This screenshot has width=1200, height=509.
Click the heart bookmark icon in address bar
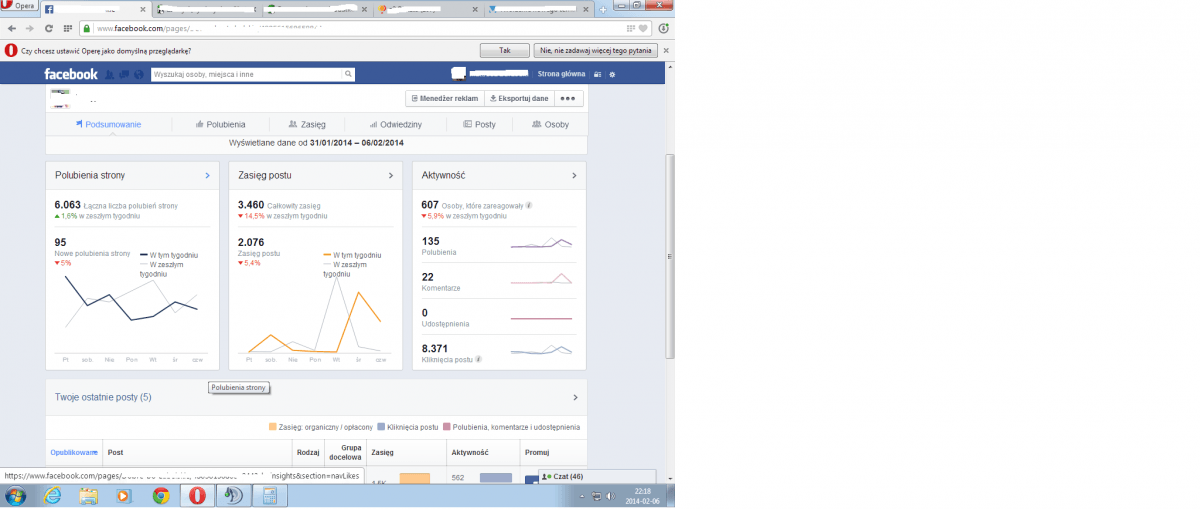tap(643, 28)
